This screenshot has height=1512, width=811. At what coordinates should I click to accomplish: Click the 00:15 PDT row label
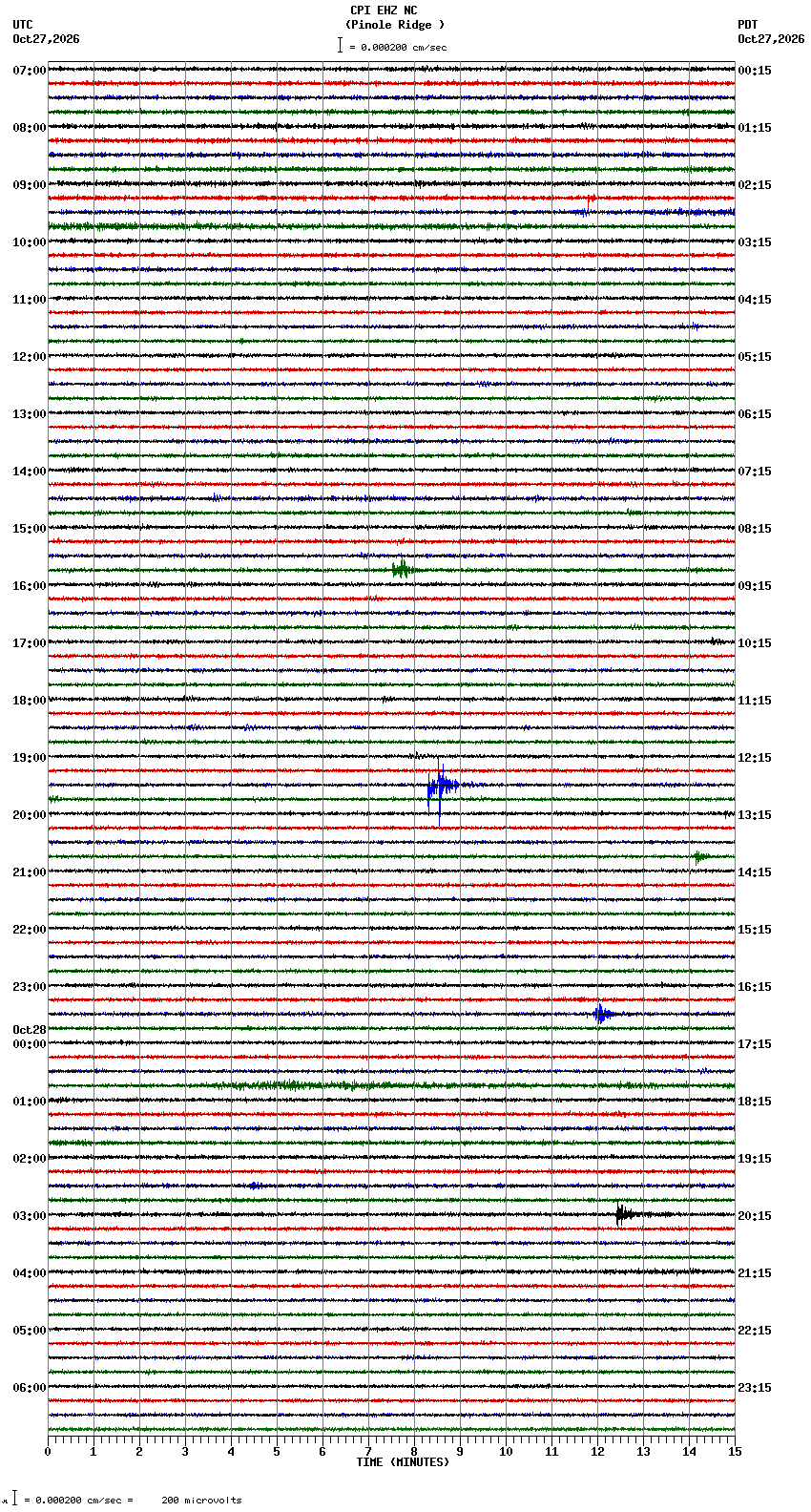point(755,71)
